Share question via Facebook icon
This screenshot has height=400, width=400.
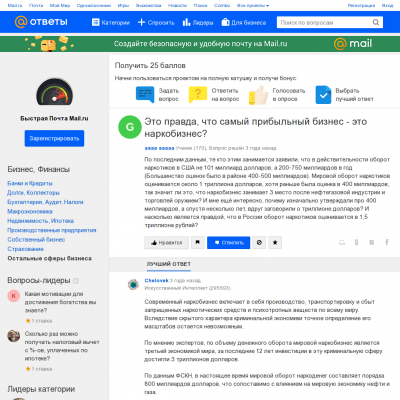[387, 242]
